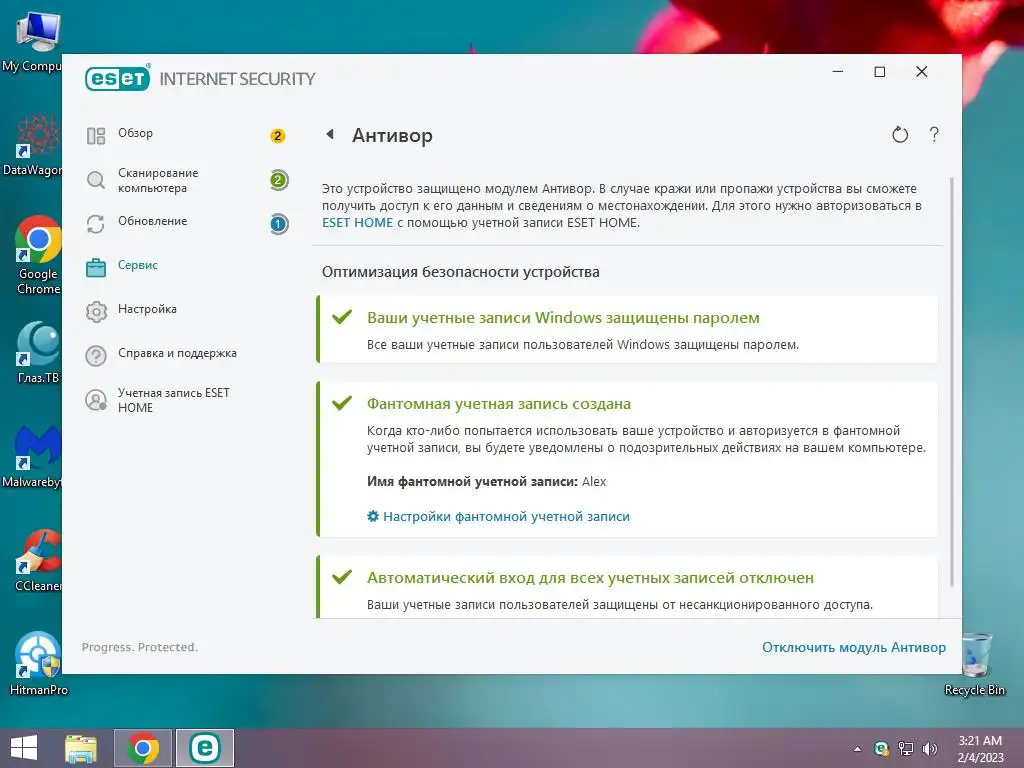Open the Настройка settings section
This screenshot has width=1024, height=768.
point(147,309)
